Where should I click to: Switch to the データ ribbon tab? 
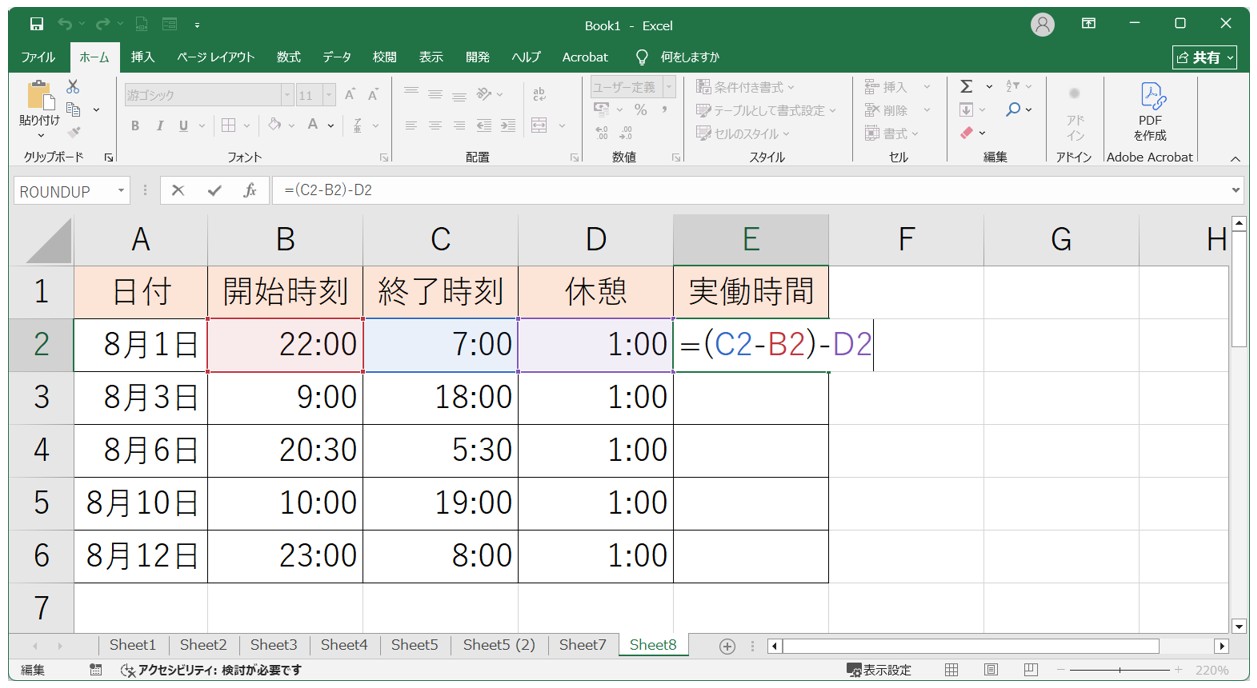337,57
